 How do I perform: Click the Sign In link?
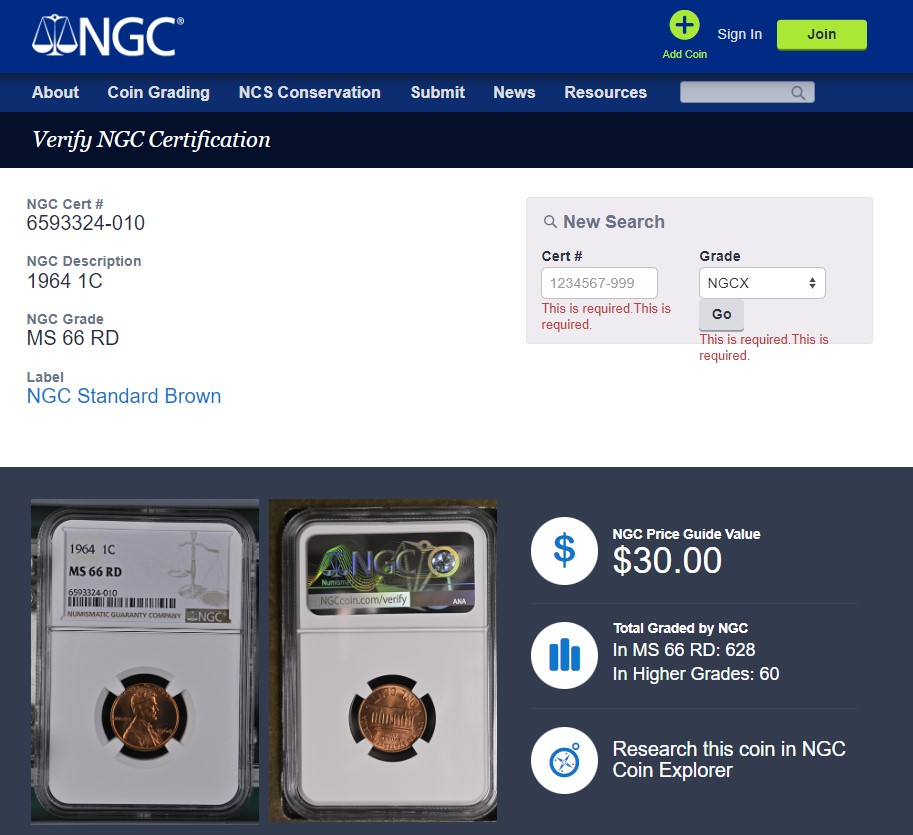(x=739, y=34)
